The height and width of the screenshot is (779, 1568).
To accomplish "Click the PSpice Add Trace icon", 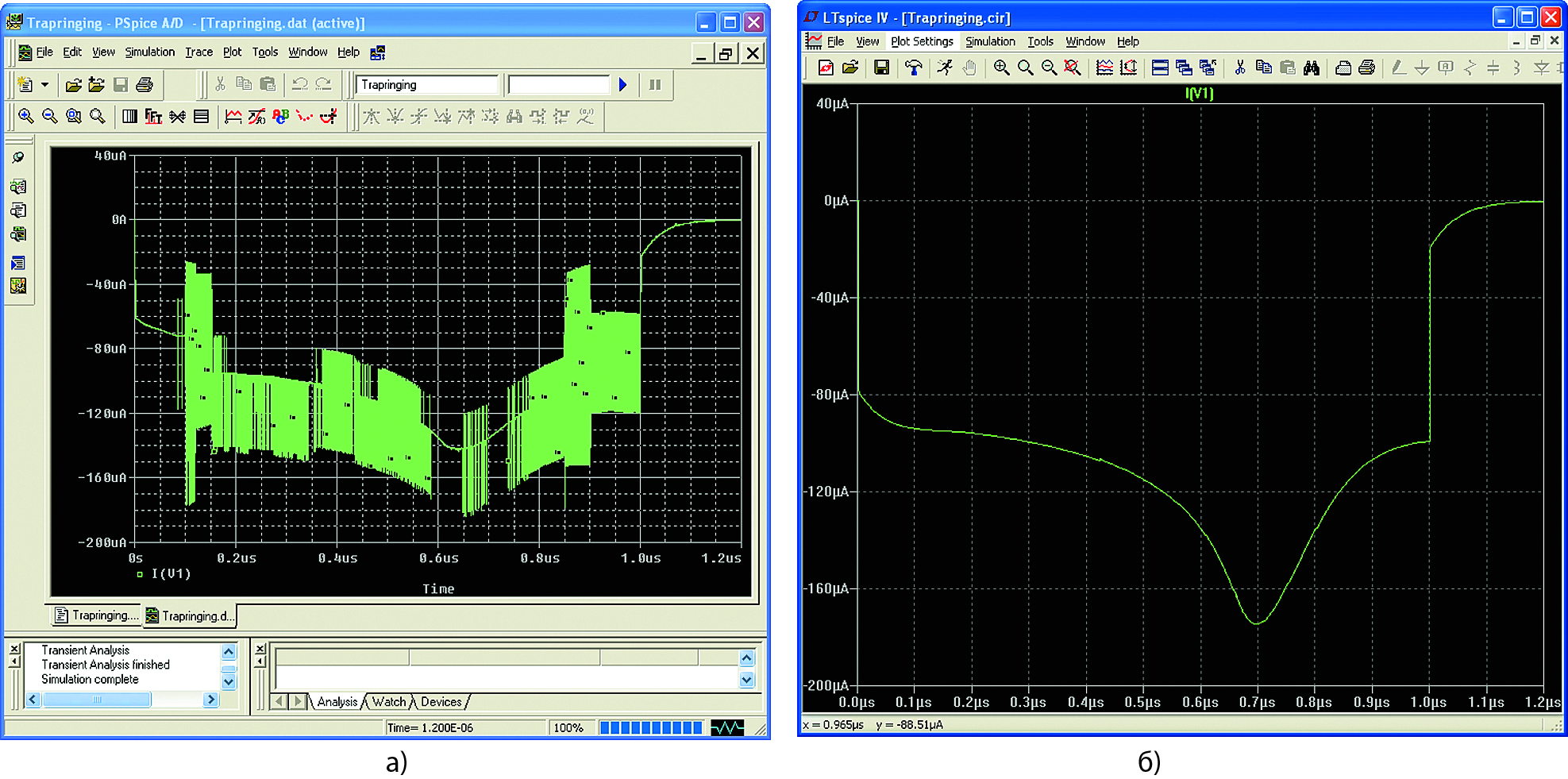I will (x=233, y=117).
